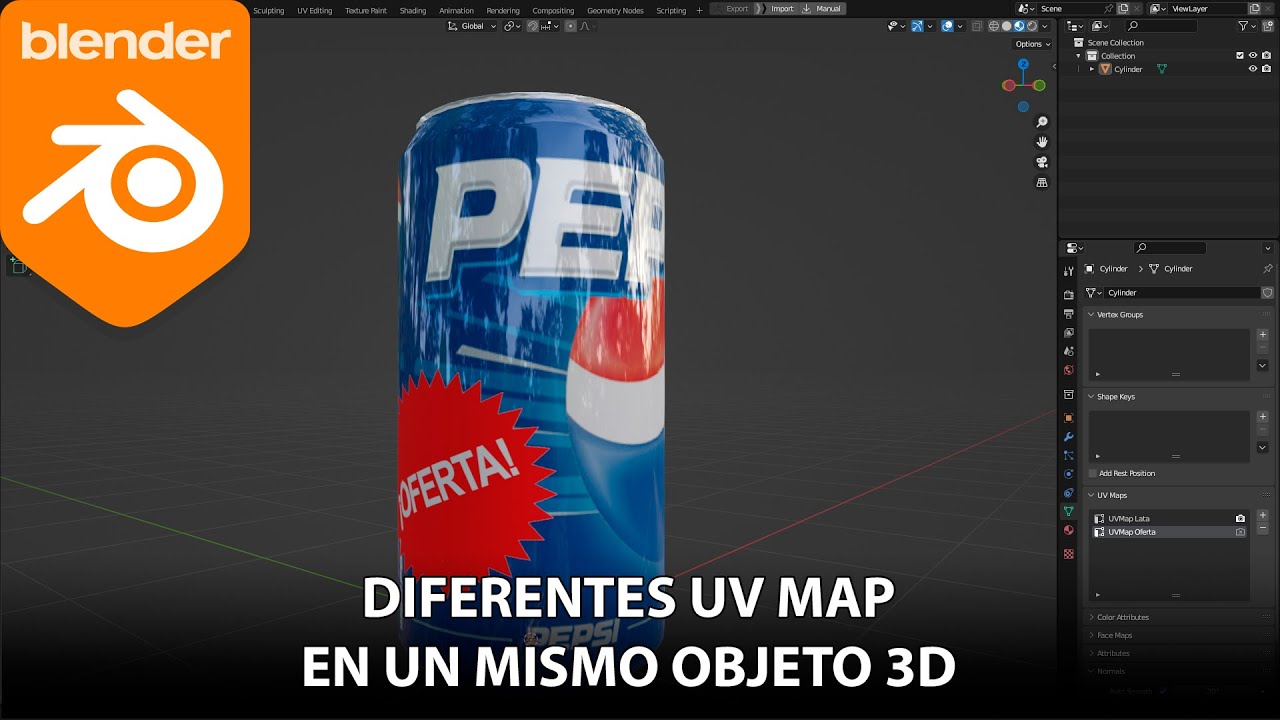Screen dimensions: 1280x720
Task: Open Vertex Groups specials dropdown arrow
Action: [1262, 366]
